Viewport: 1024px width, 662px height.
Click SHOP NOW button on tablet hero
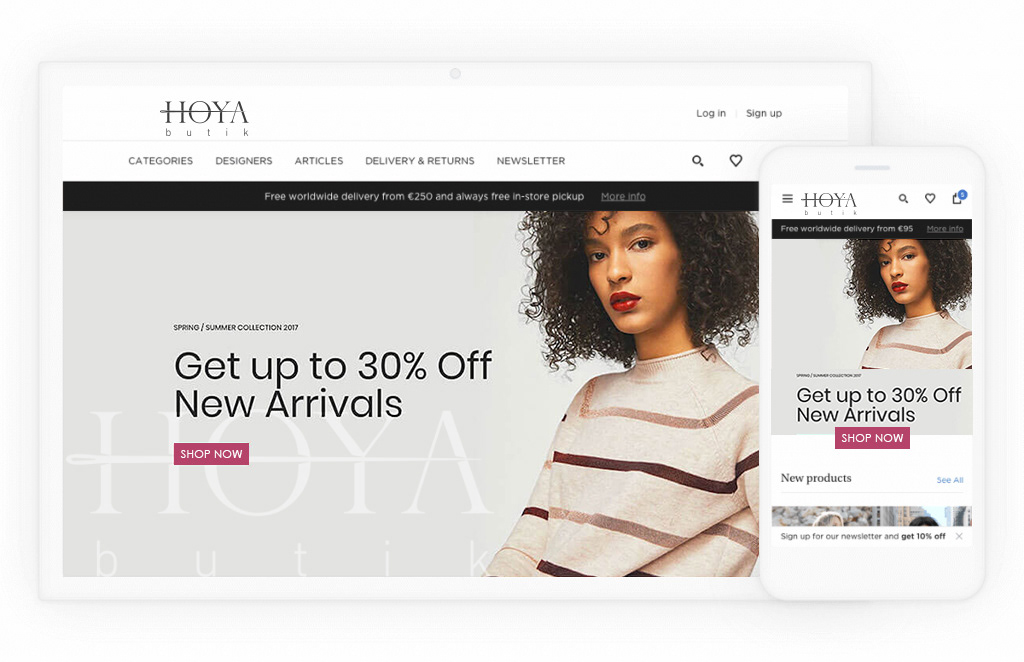tap(211, 454)
